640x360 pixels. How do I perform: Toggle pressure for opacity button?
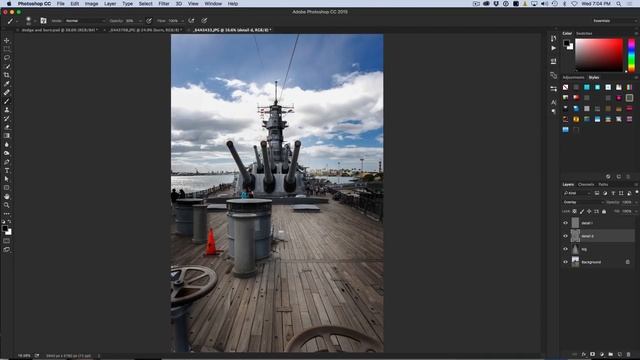[149, 20]
